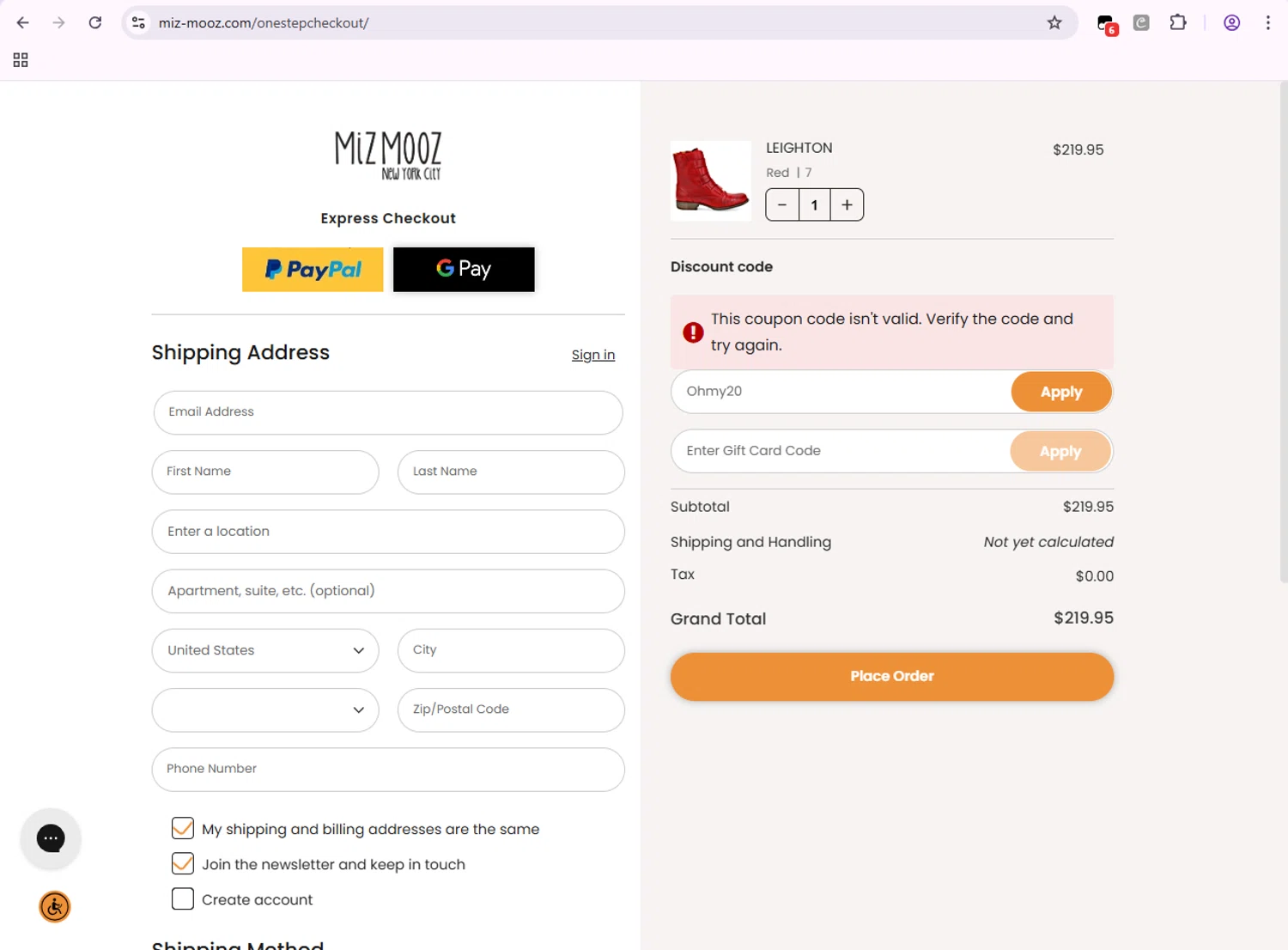Click the Phone Number field

point(388,770)
